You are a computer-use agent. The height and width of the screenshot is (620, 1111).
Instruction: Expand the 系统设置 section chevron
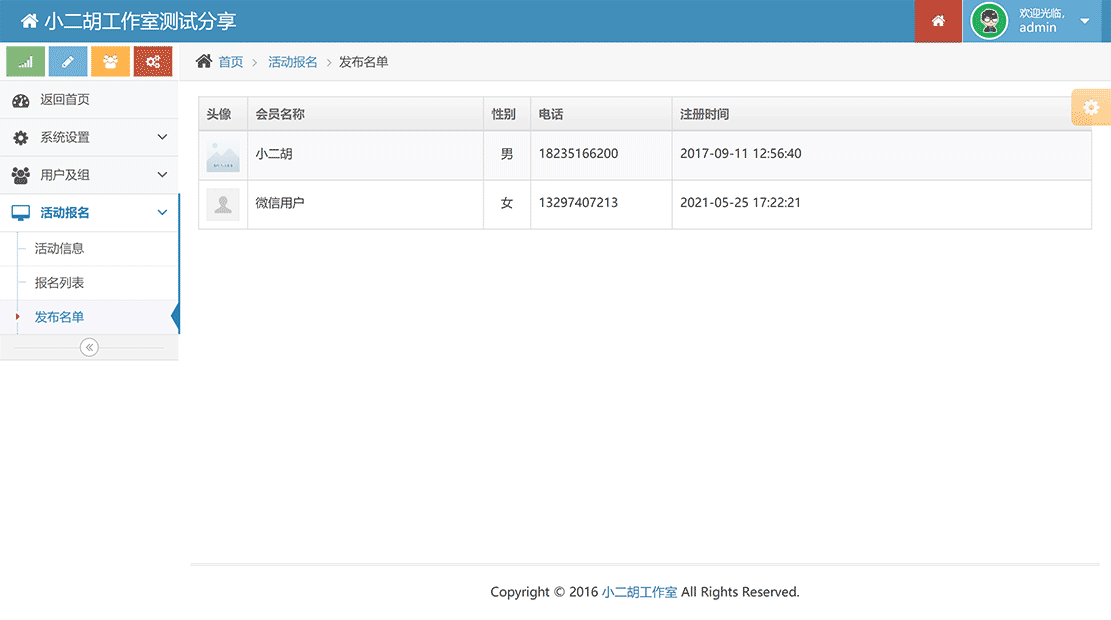coord(161,137)
